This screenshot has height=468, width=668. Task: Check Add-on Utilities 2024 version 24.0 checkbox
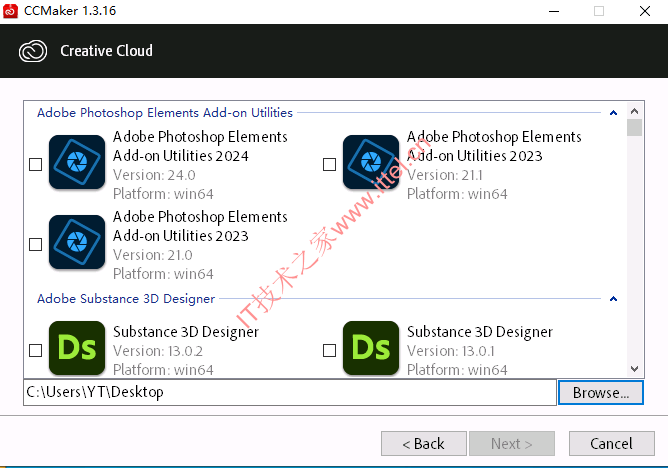pos(35,164)
